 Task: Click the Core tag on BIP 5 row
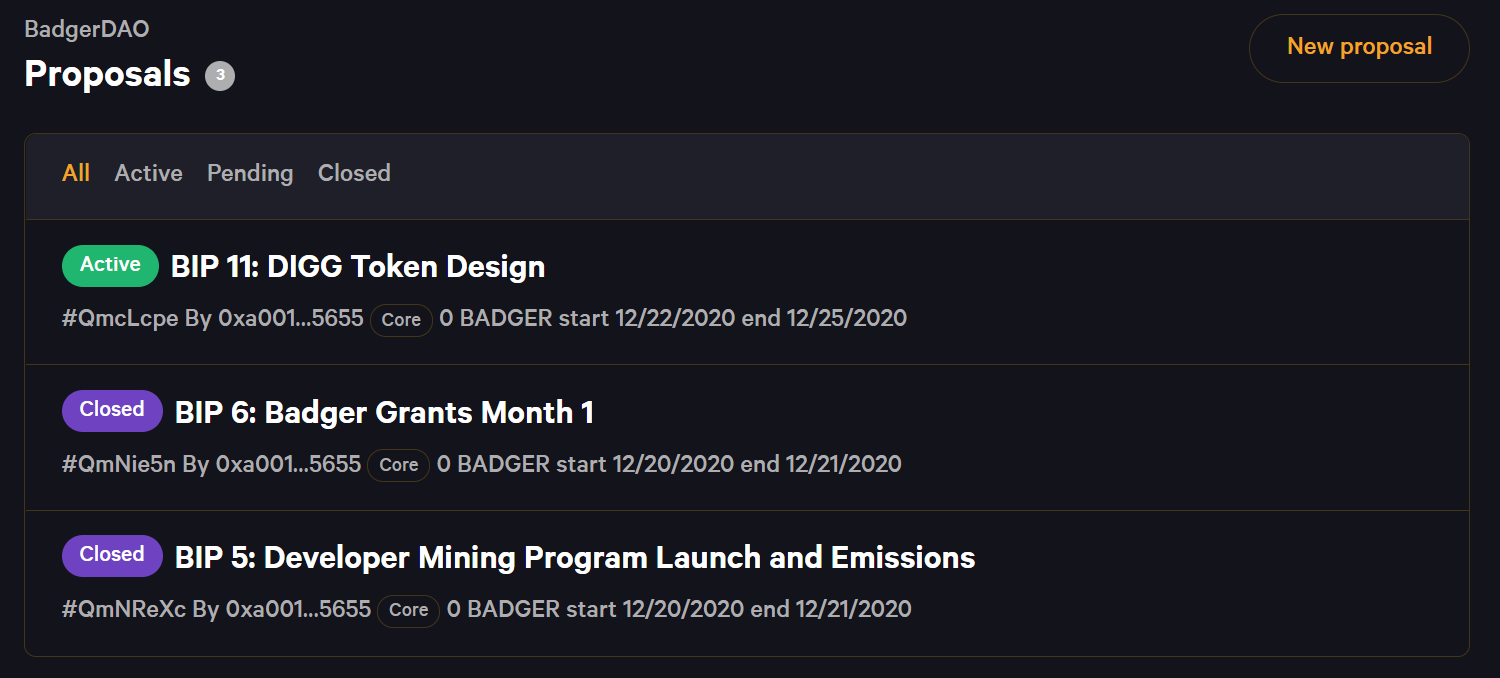tap(408, 610)
